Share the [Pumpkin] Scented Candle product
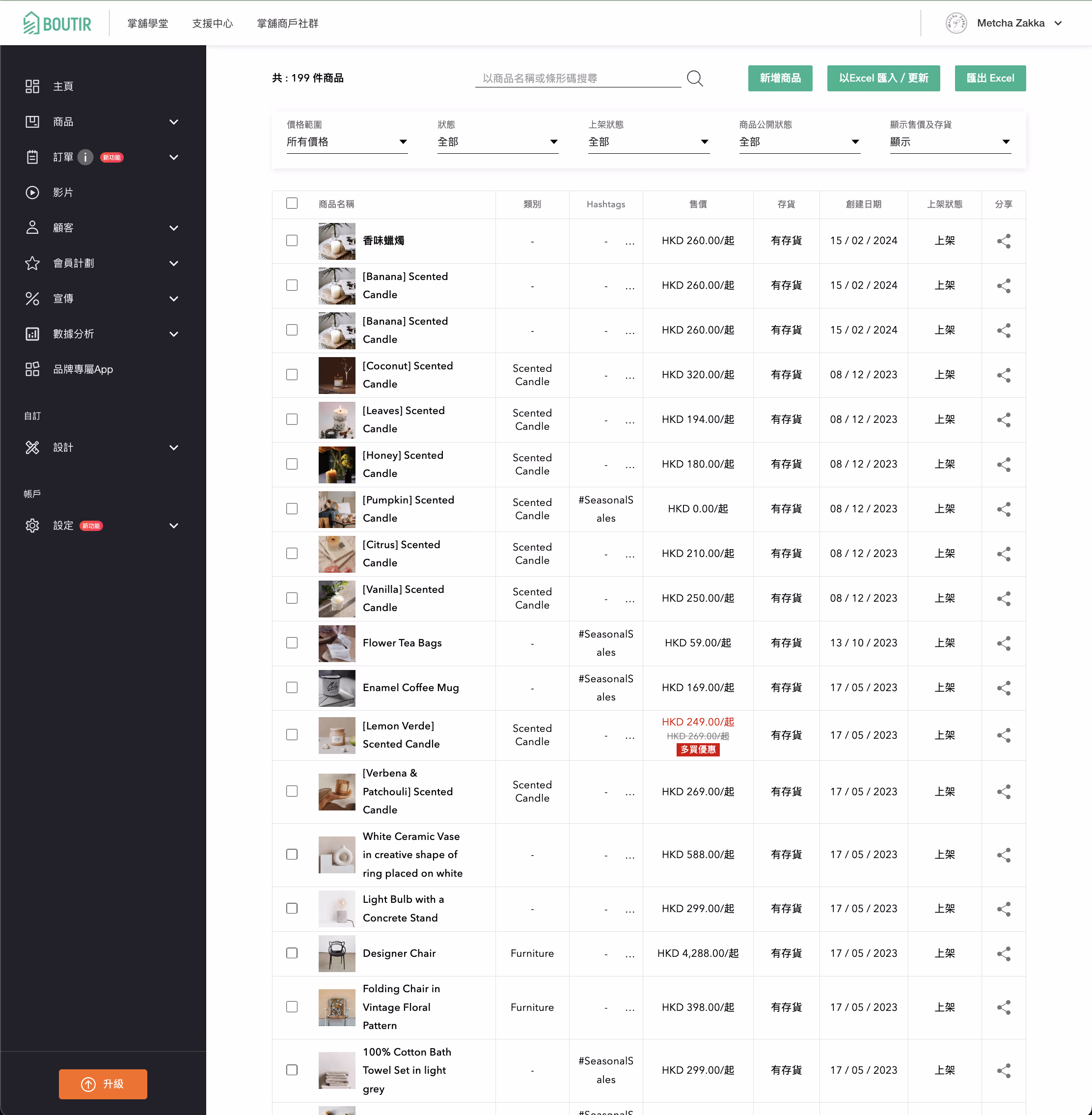Screen dimensions: 1092x1115 point(1003,509)
